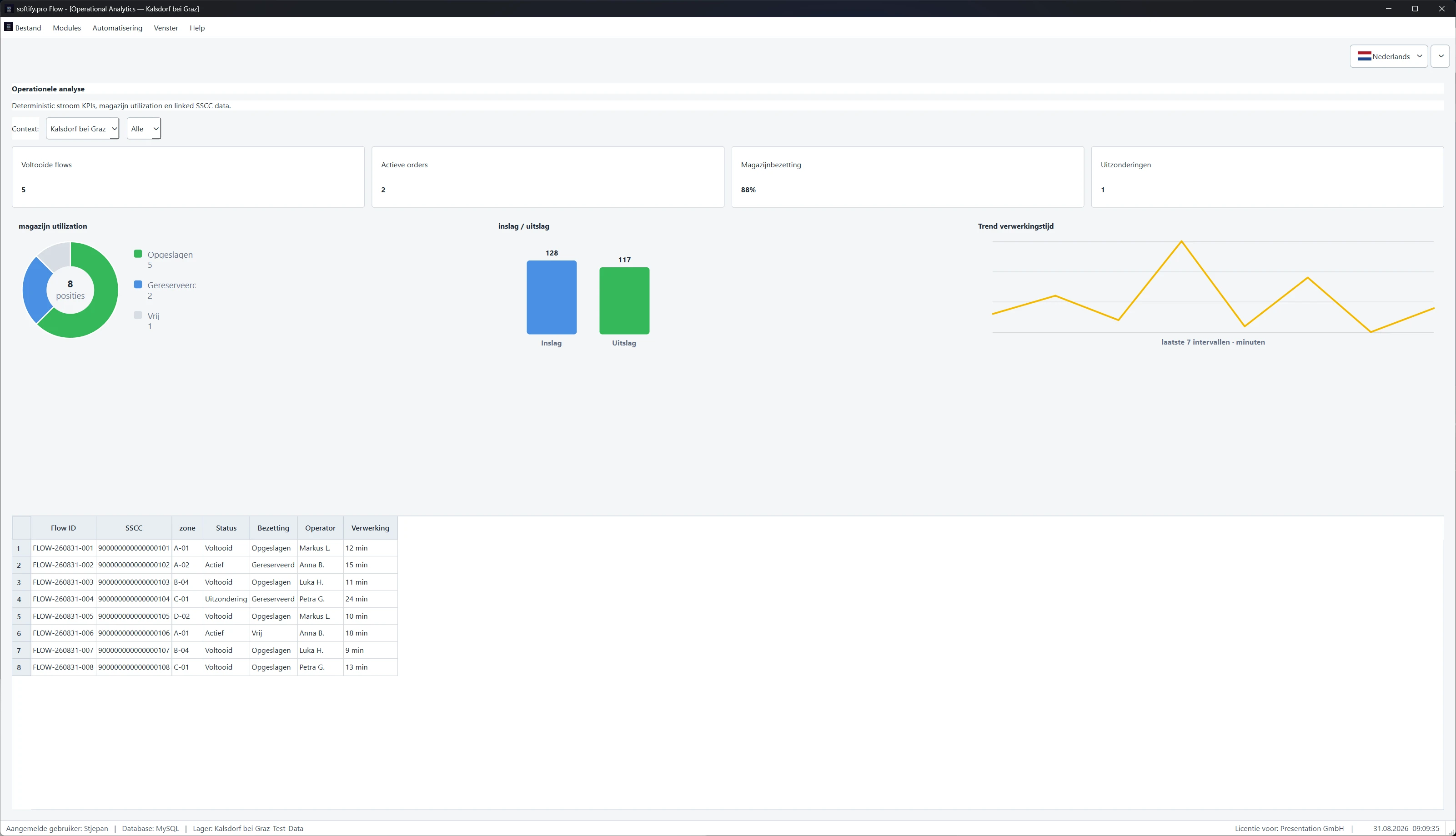Image resolution: width=1456 pixels, height=836 pixels.
Task: Open the Automatisering menu
Action: (117, 28)
